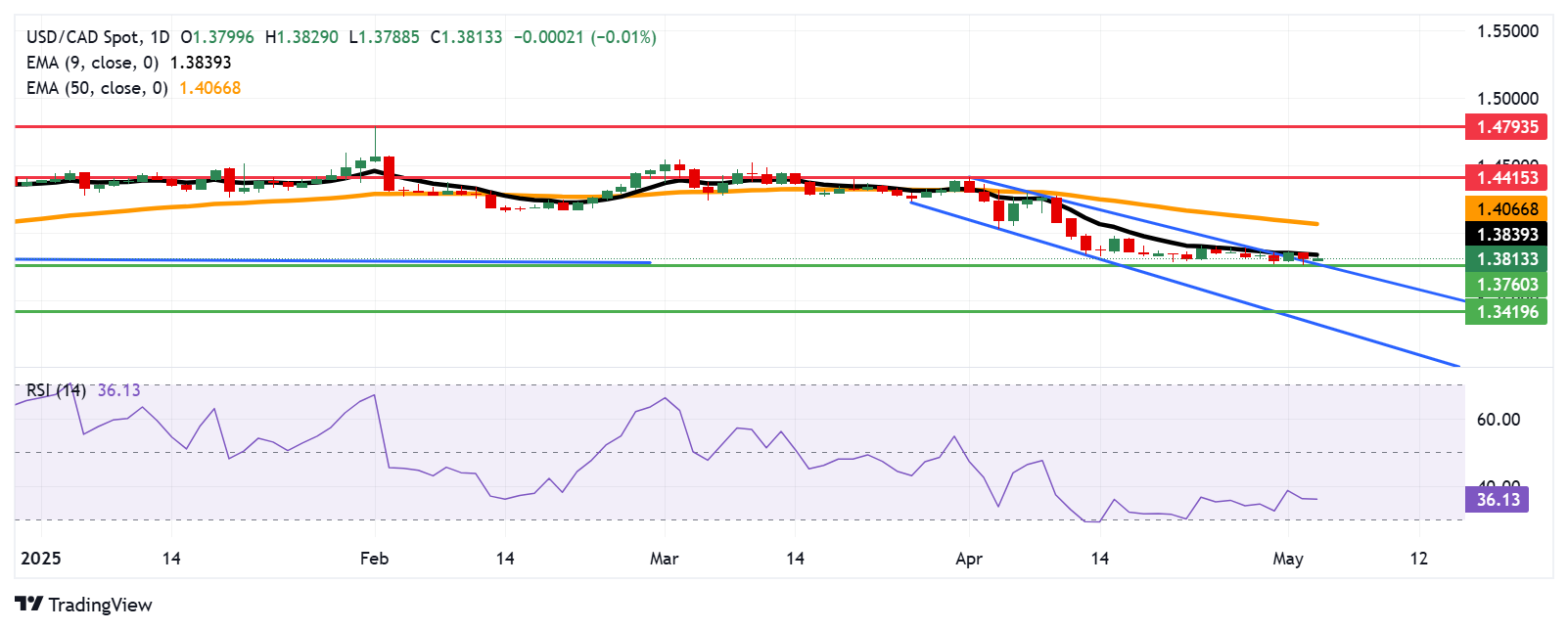Image resolution: width=1568 pixels, height=630 pixels.
Task: Click the Apr label on time axis
Action: tap(968, 559)
